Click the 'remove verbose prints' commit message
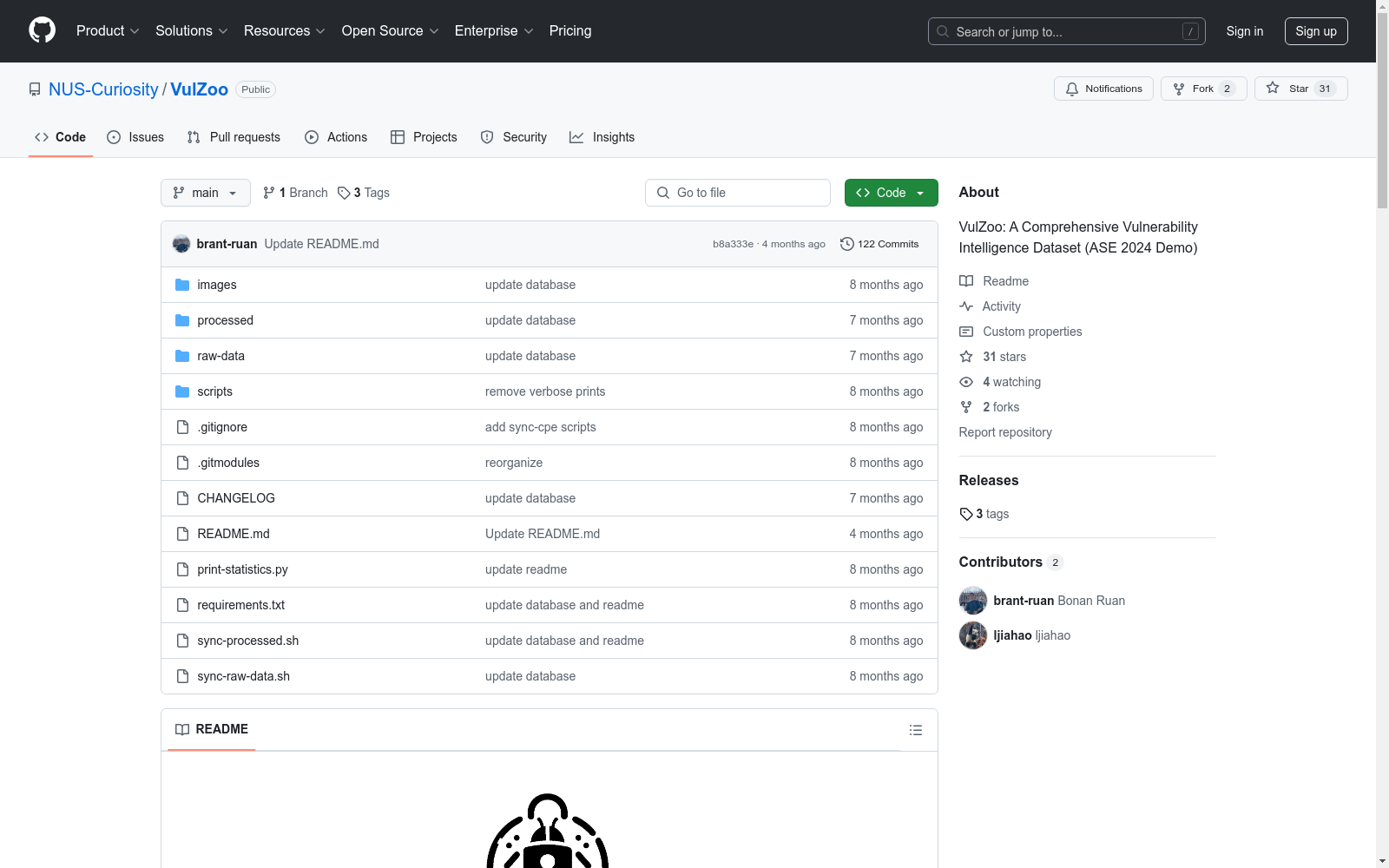Screen dimensions: 1389x868 point(545,391)
